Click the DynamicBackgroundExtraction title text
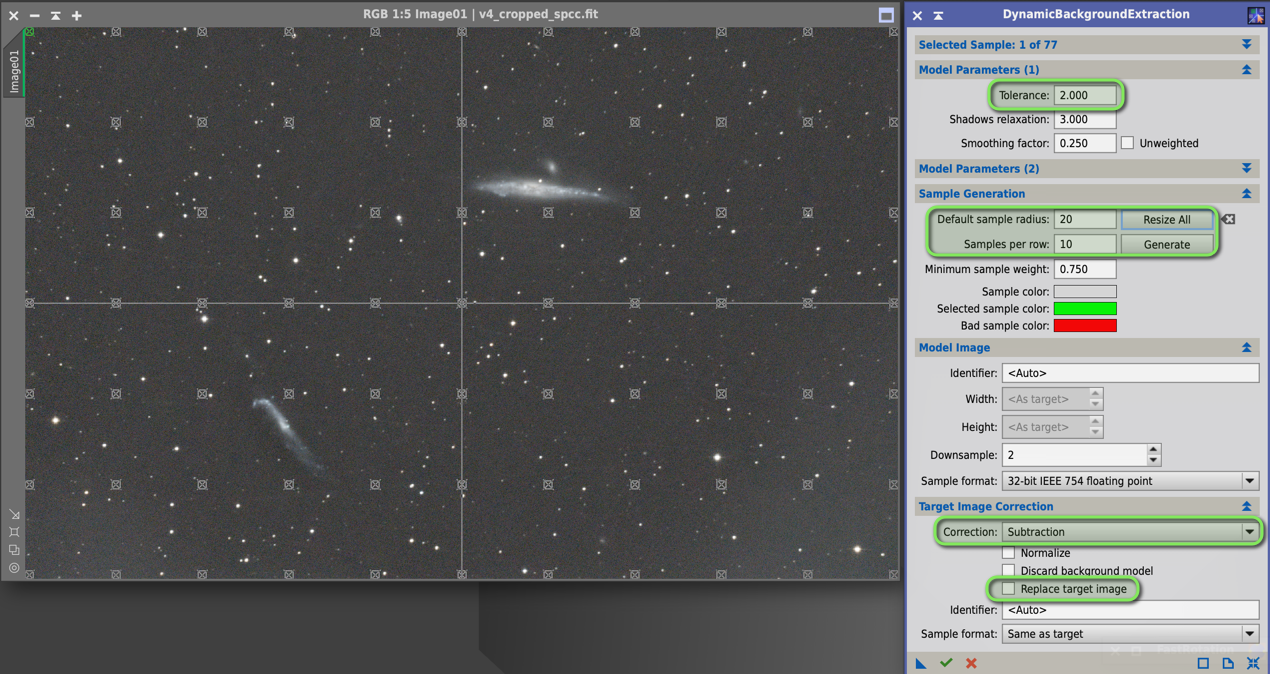This screenshot has height=674, width=1270. 1096,15
